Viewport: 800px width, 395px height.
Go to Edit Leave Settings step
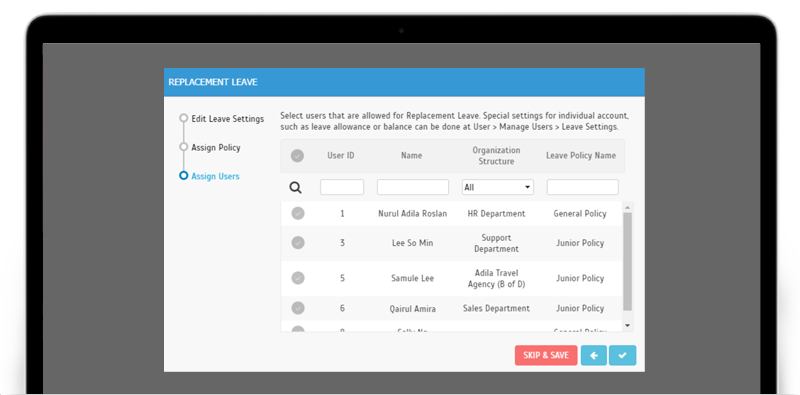(228, 119)
